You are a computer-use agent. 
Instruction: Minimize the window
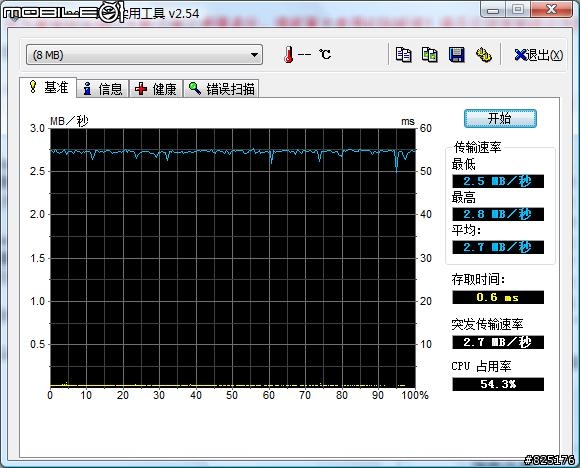coord(493,9)
